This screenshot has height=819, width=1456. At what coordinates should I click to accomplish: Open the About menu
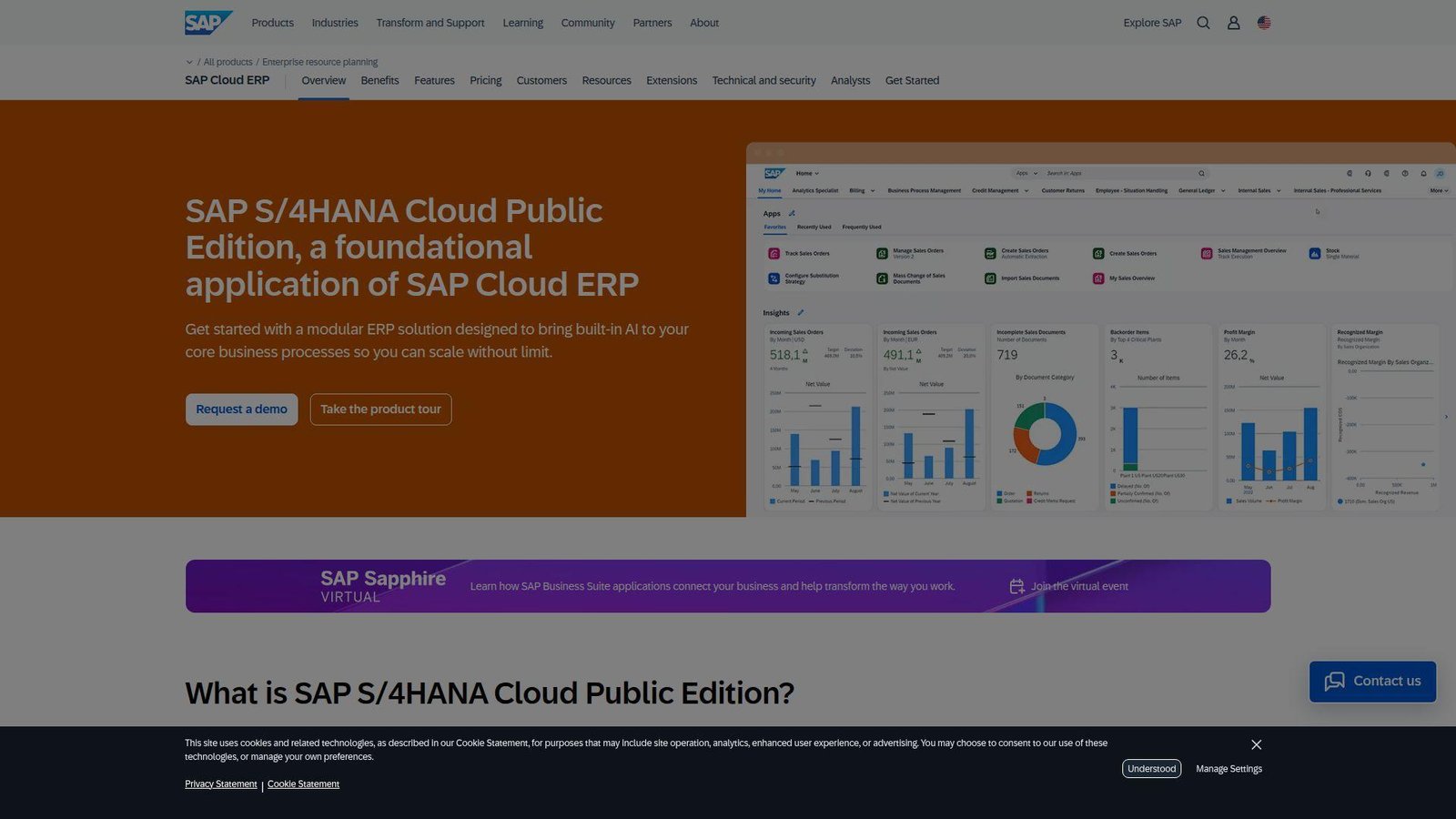point(704,23)
